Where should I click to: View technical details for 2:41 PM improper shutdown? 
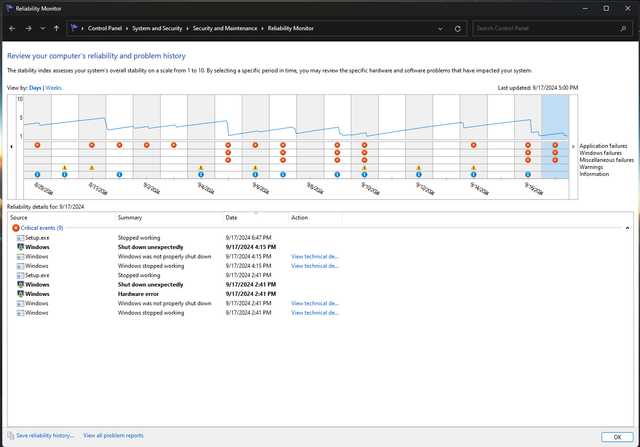click(315, 303)
